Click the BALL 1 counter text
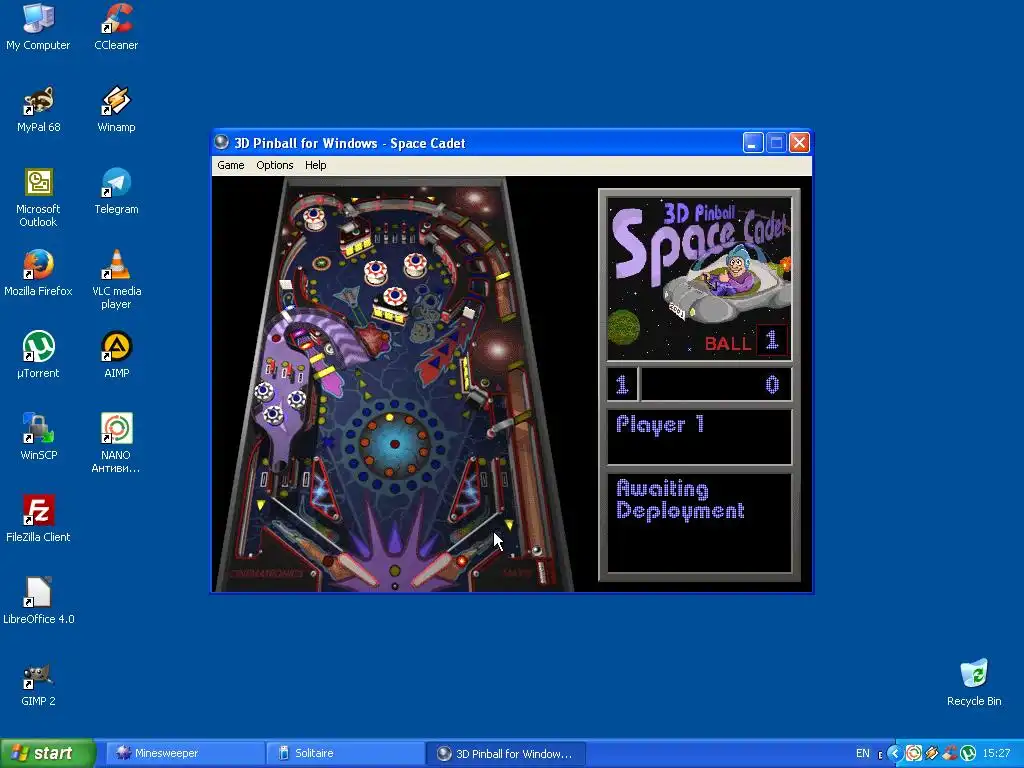Viewport: 1024px width, 768px height. coord(744,341)
